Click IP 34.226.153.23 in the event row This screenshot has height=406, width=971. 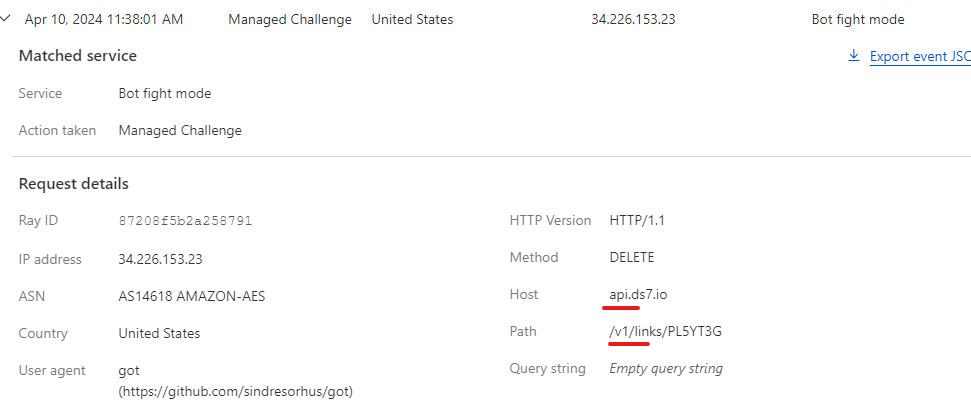point(633,19)
